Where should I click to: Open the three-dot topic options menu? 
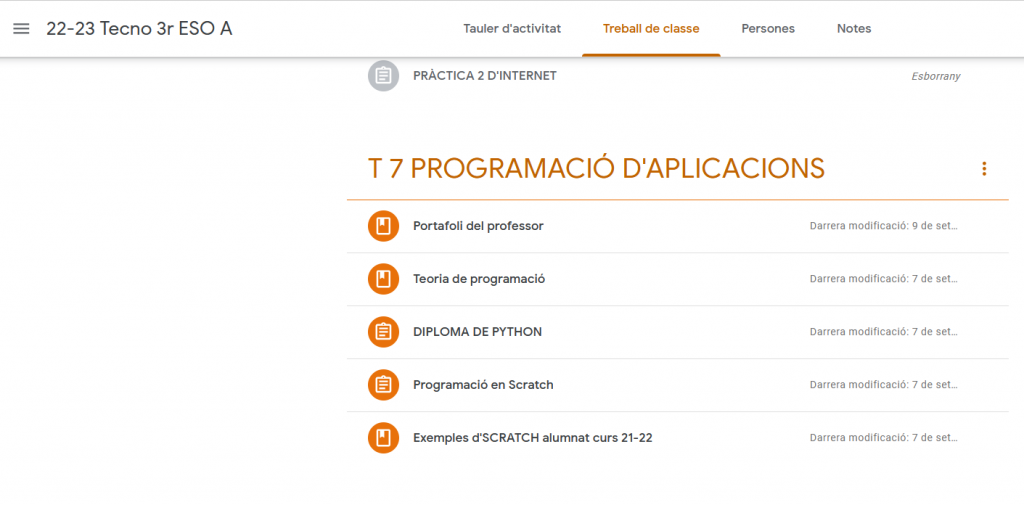[x=984, y=169]
